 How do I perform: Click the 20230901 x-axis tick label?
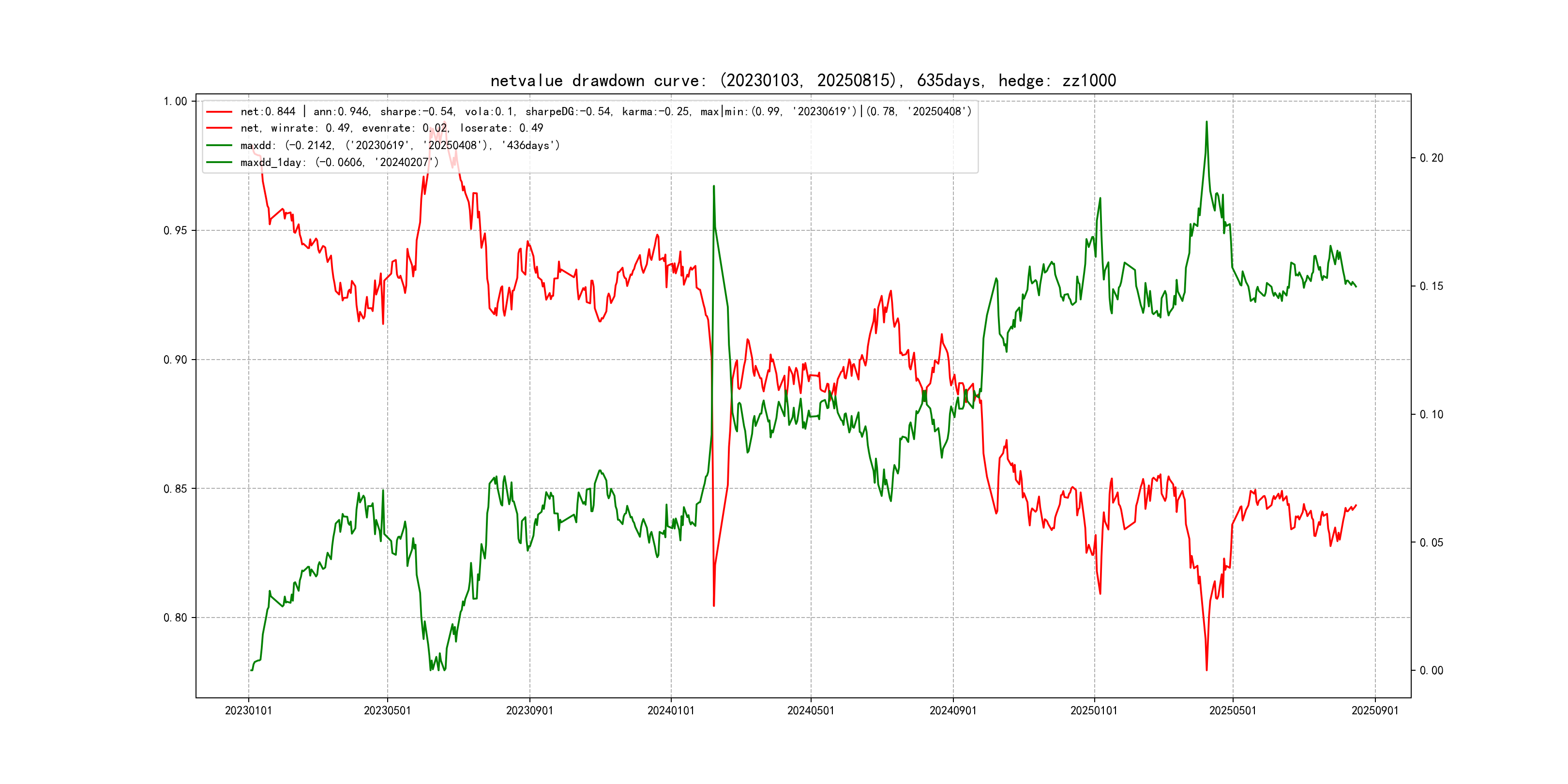pos(529,710)
